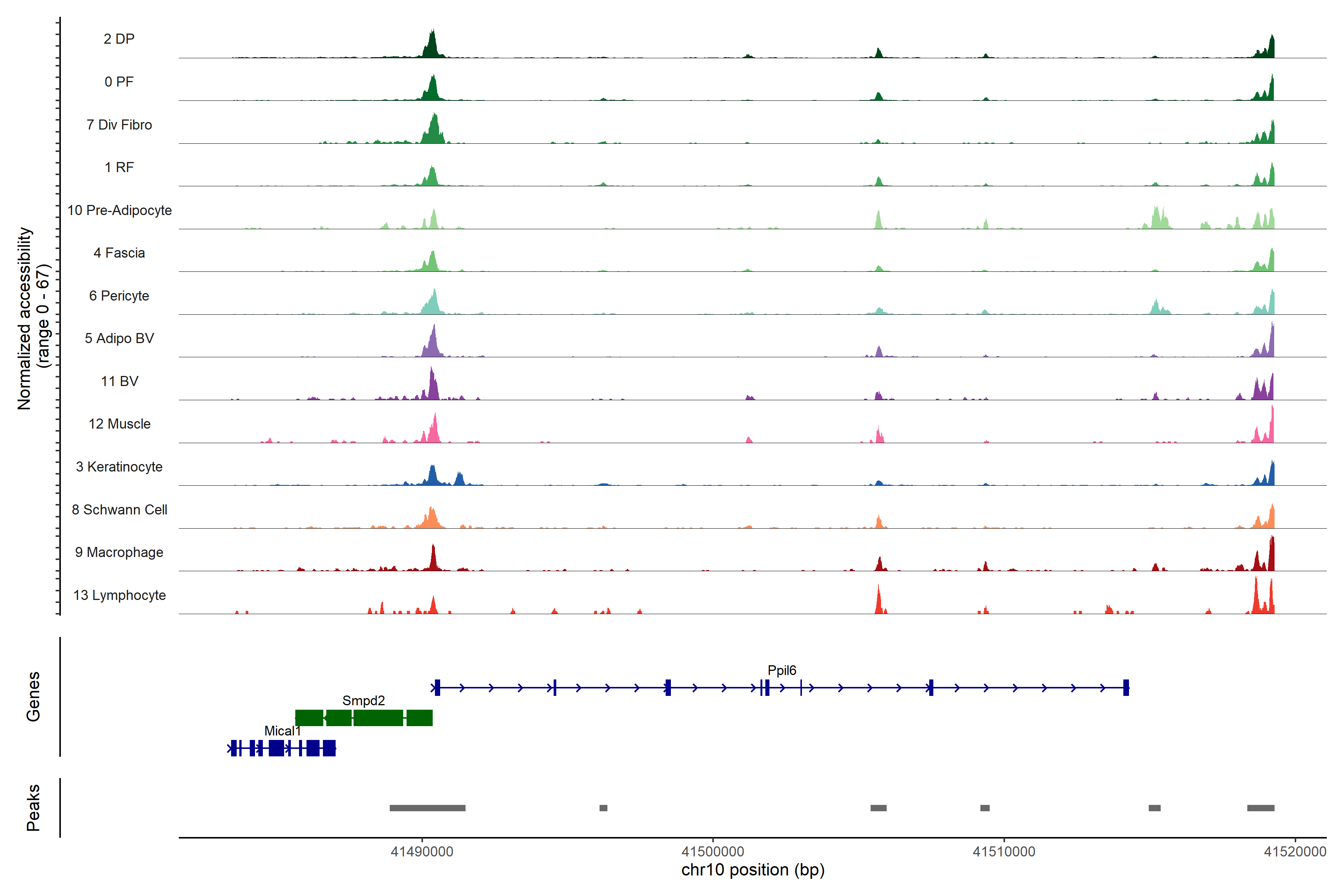Click the Smpd2 gene label
The image size is (1344, 896).
click(x=363, y=701)
